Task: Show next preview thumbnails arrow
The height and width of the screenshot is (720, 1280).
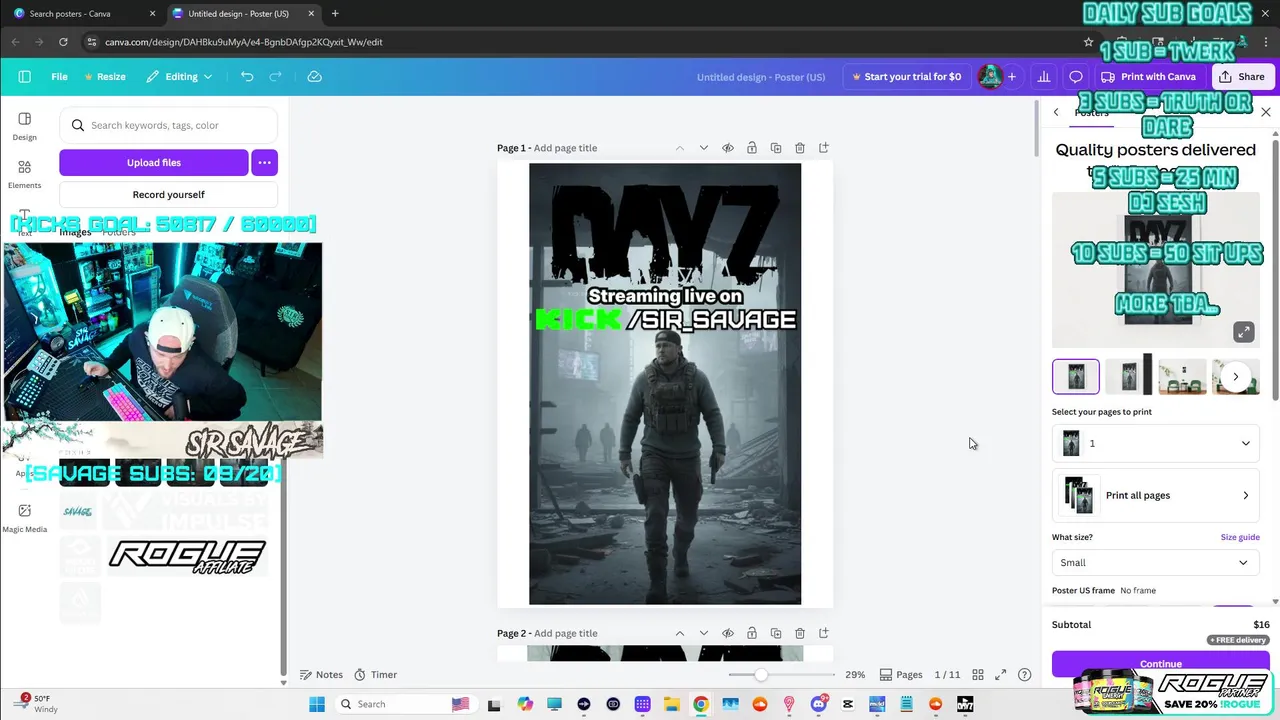Action: click(1236, 377)
